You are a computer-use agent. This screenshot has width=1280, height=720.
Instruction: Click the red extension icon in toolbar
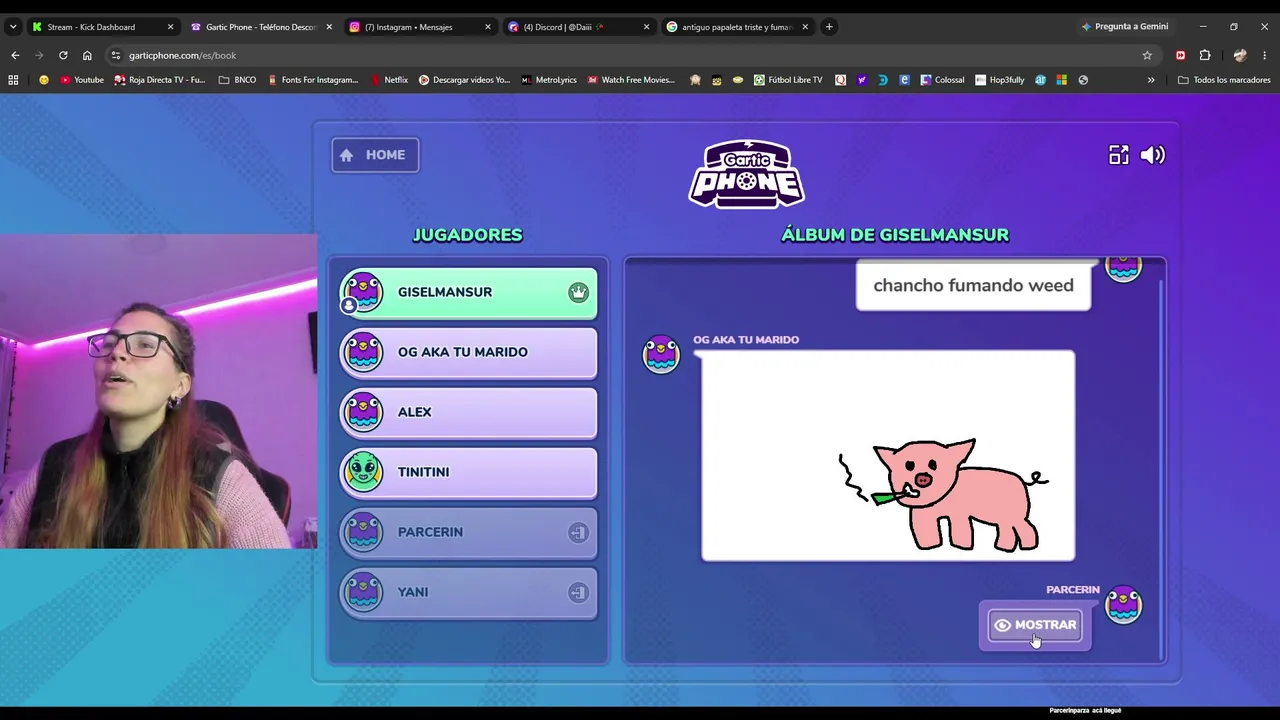(x=1181, y=55)
